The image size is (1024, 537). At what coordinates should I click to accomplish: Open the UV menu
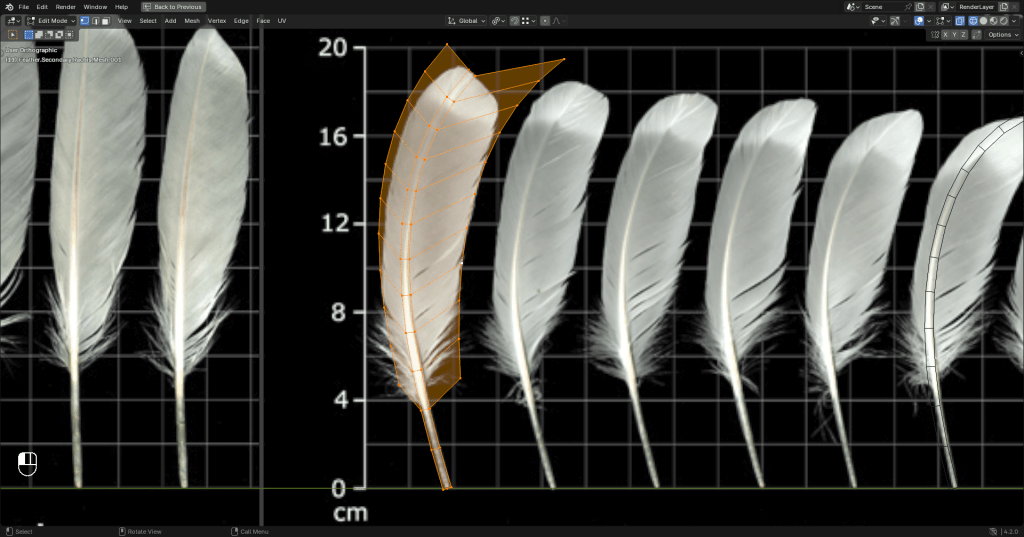[x=281, y=20]
